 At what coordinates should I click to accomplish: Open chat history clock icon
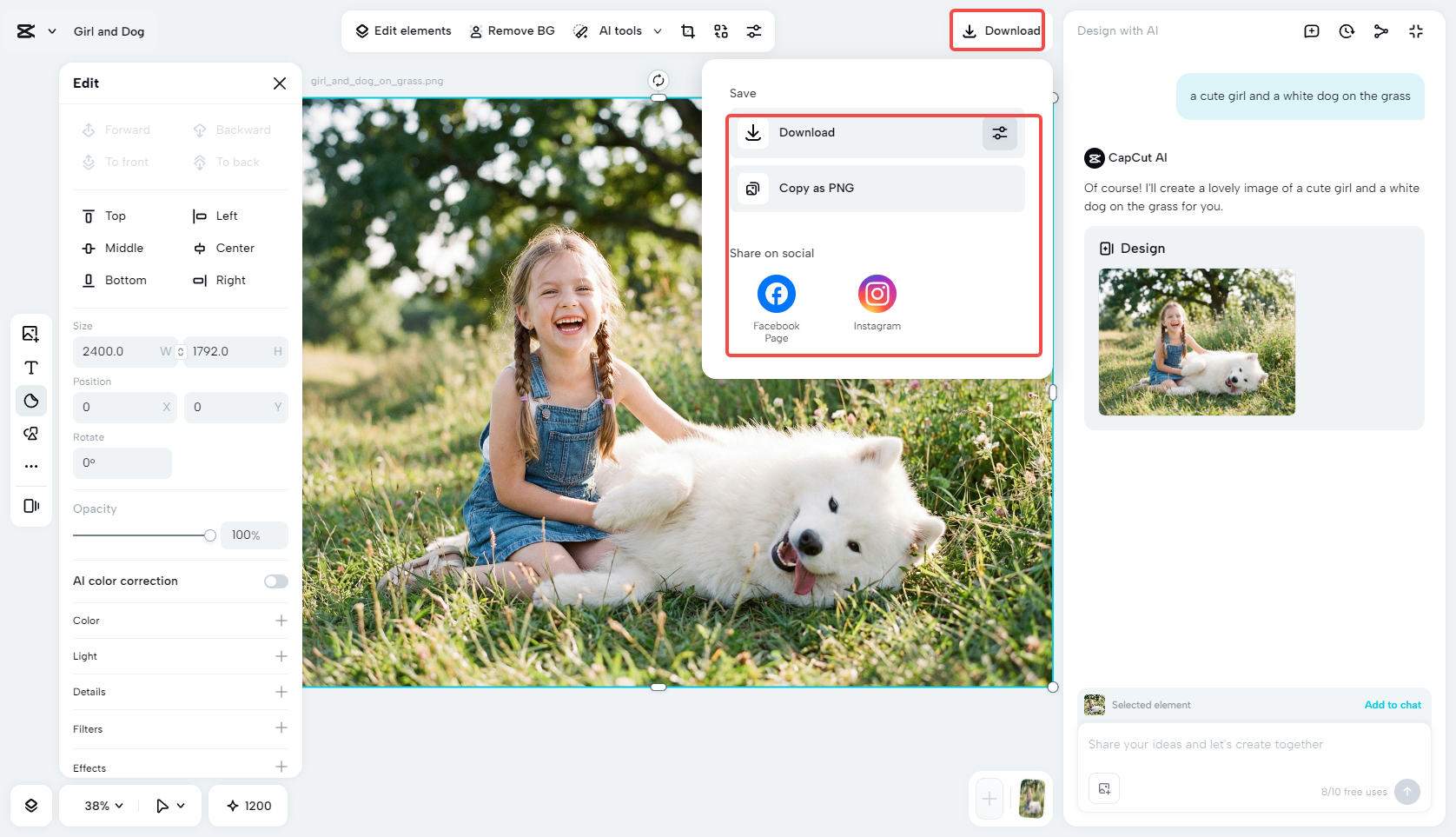point(1347,31)
